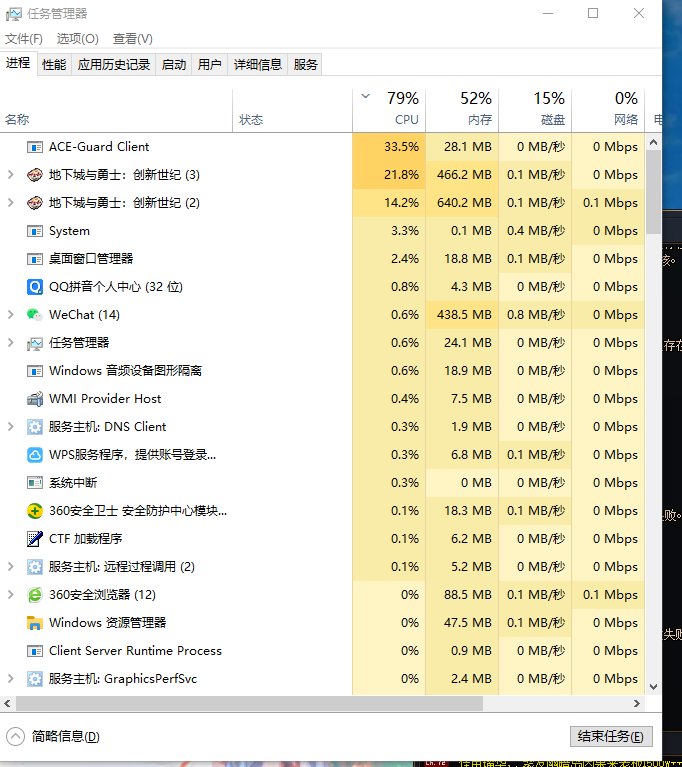Image resolution: width=682 pixels, height=767 pixels.
Task: Sort by the CPU column header
Action: (389, 111)
